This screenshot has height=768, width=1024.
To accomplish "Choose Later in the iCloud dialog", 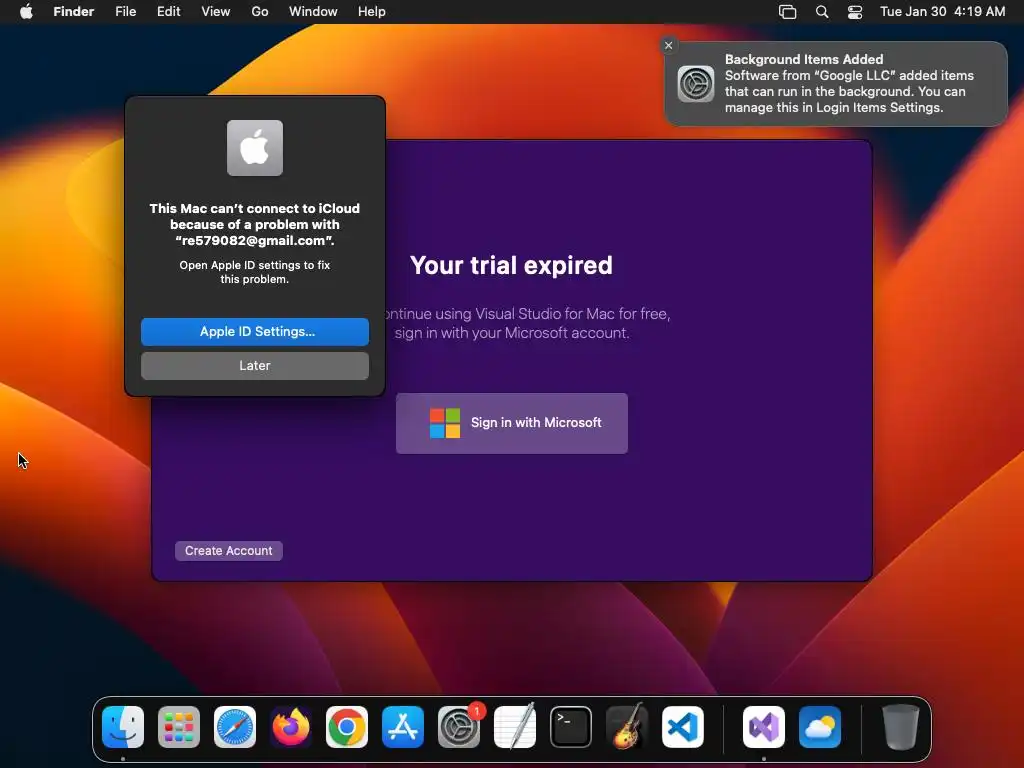I will 255,366.
